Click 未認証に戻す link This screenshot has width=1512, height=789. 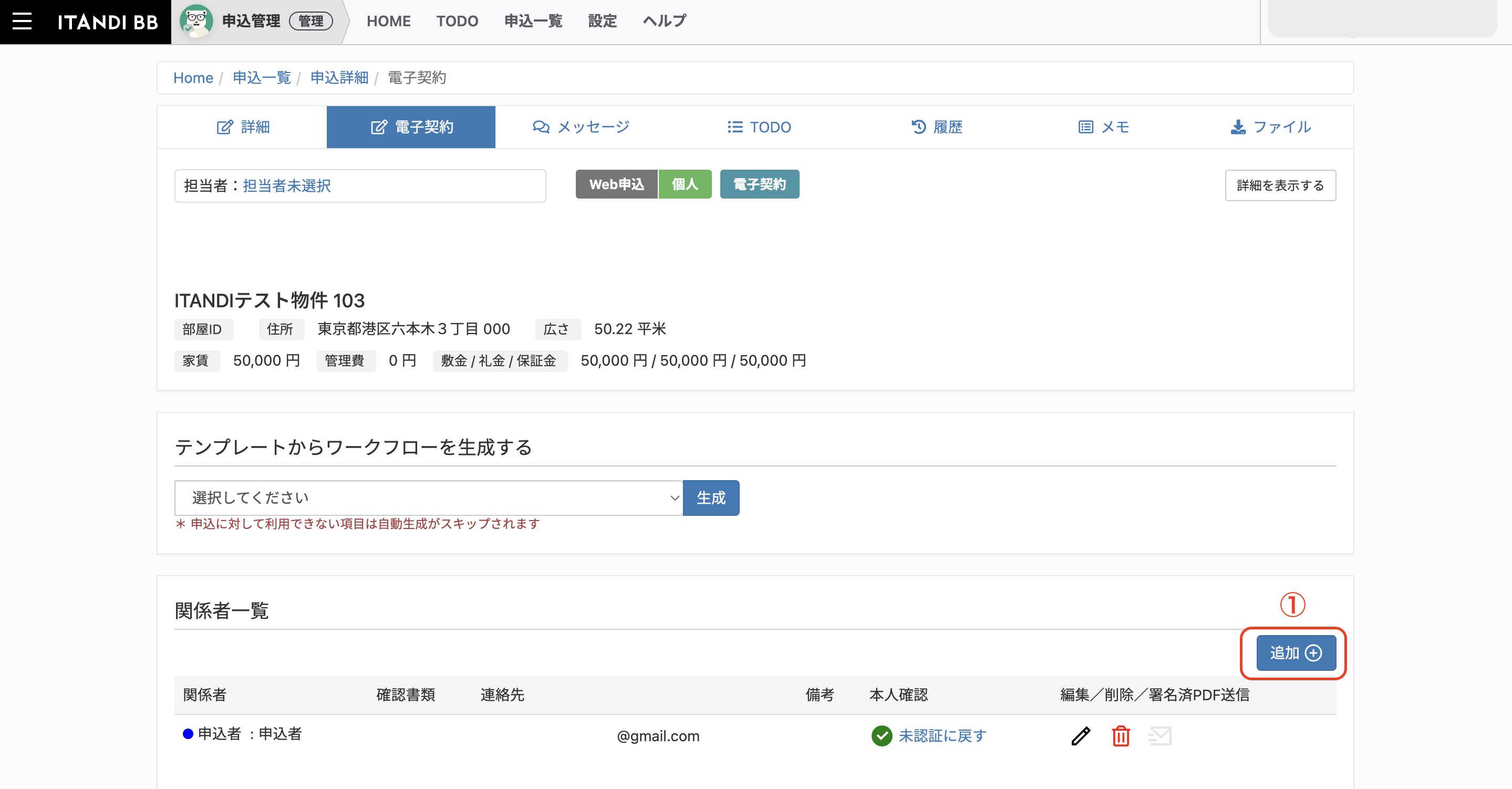point(942,735)
